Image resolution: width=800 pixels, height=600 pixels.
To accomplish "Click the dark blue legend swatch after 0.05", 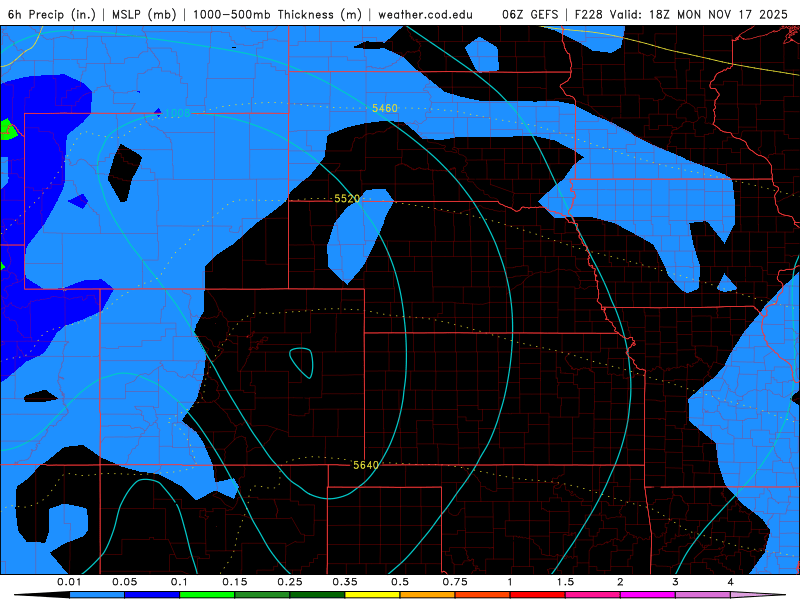I will (152, 595).
